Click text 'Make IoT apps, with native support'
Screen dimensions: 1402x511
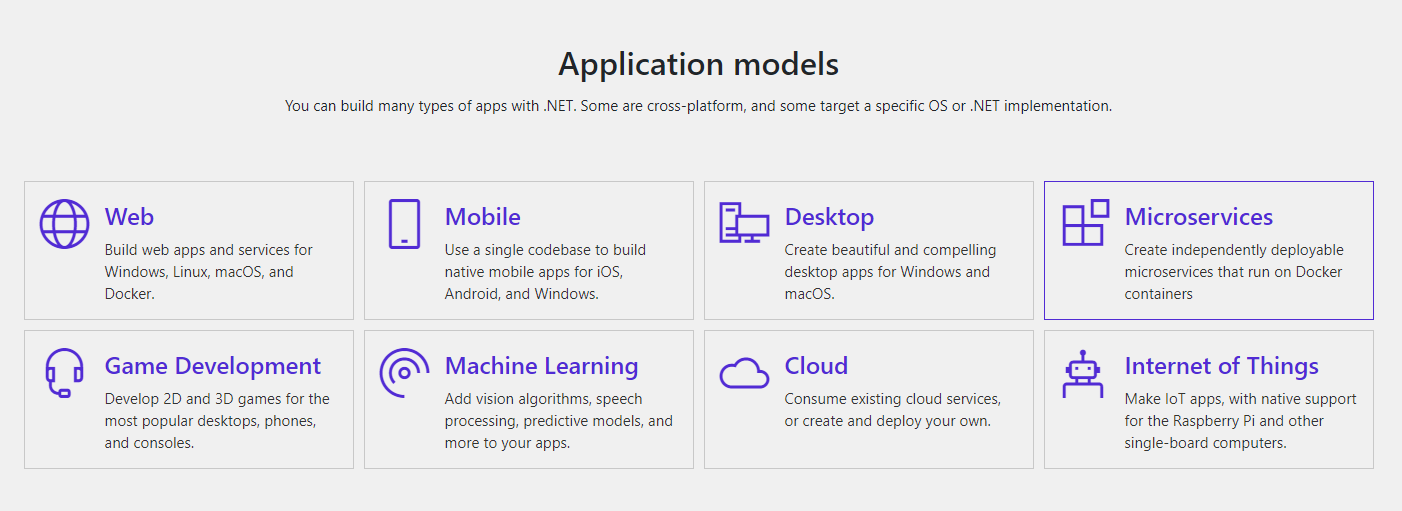pos(1241,399)
